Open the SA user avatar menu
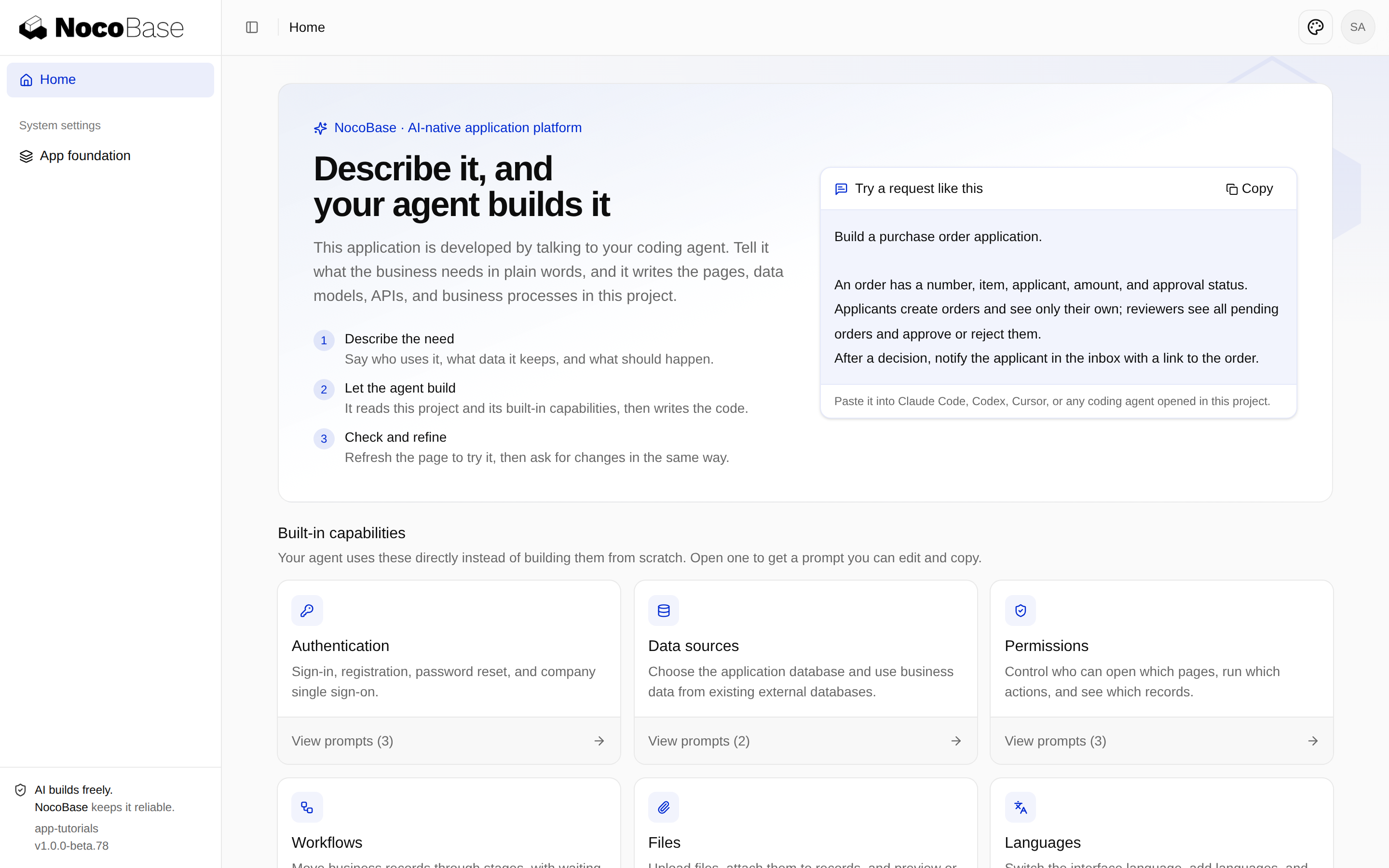Viewport: 1389px width, 868px height. click(x=1358, y=27)
